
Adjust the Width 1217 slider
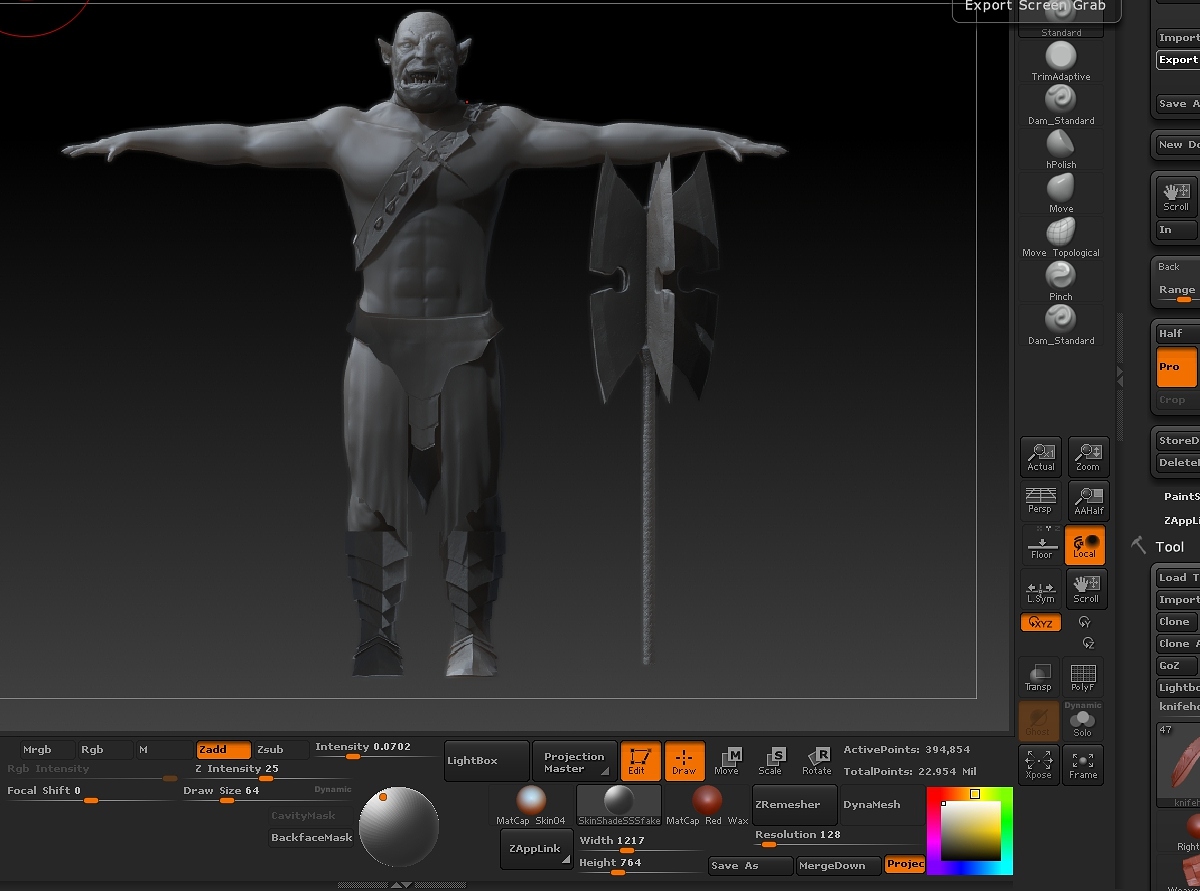tap(640, 844)
